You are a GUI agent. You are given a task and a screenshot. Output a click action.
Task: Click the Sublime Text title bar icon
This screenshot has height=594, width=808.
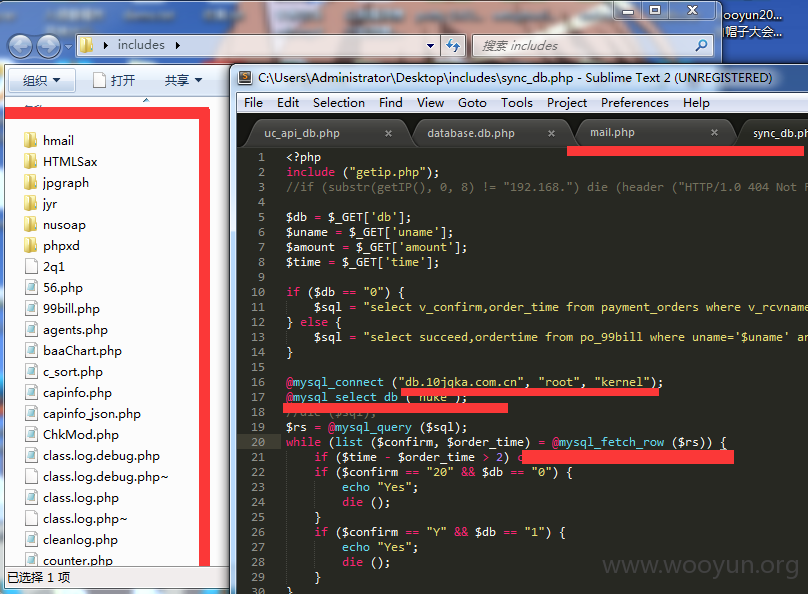[x=245, y=78]
